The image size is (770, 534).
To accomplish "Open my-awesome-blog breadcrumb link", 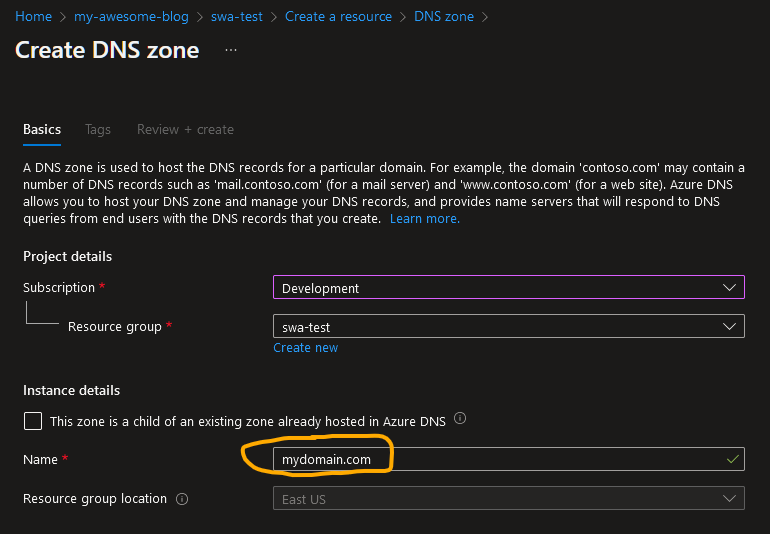I will (x=131, y=16).
